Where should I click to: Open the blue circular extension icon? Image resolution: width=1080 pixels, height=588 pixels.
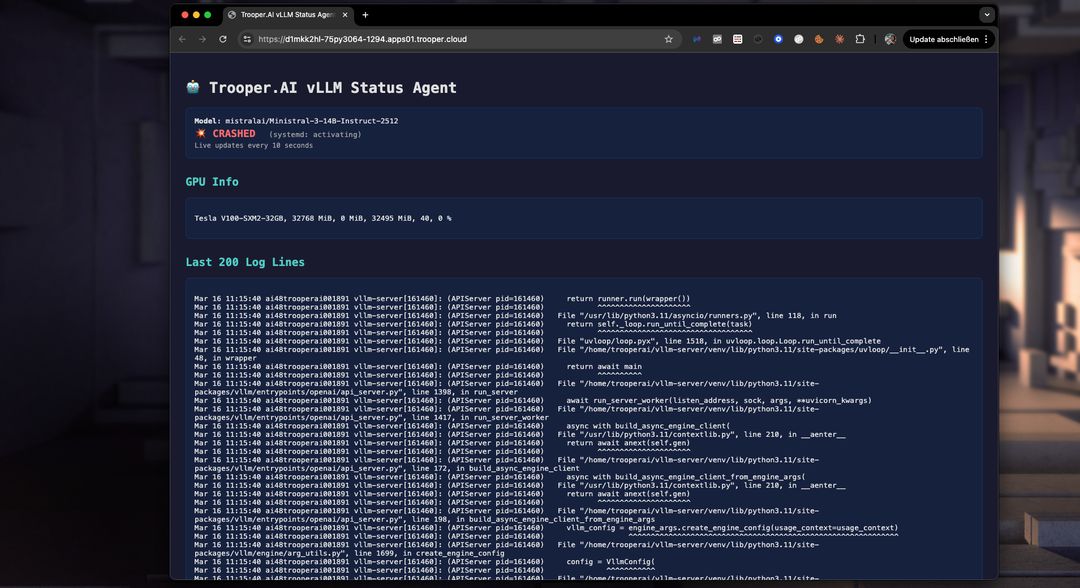[x=778, y=38]
